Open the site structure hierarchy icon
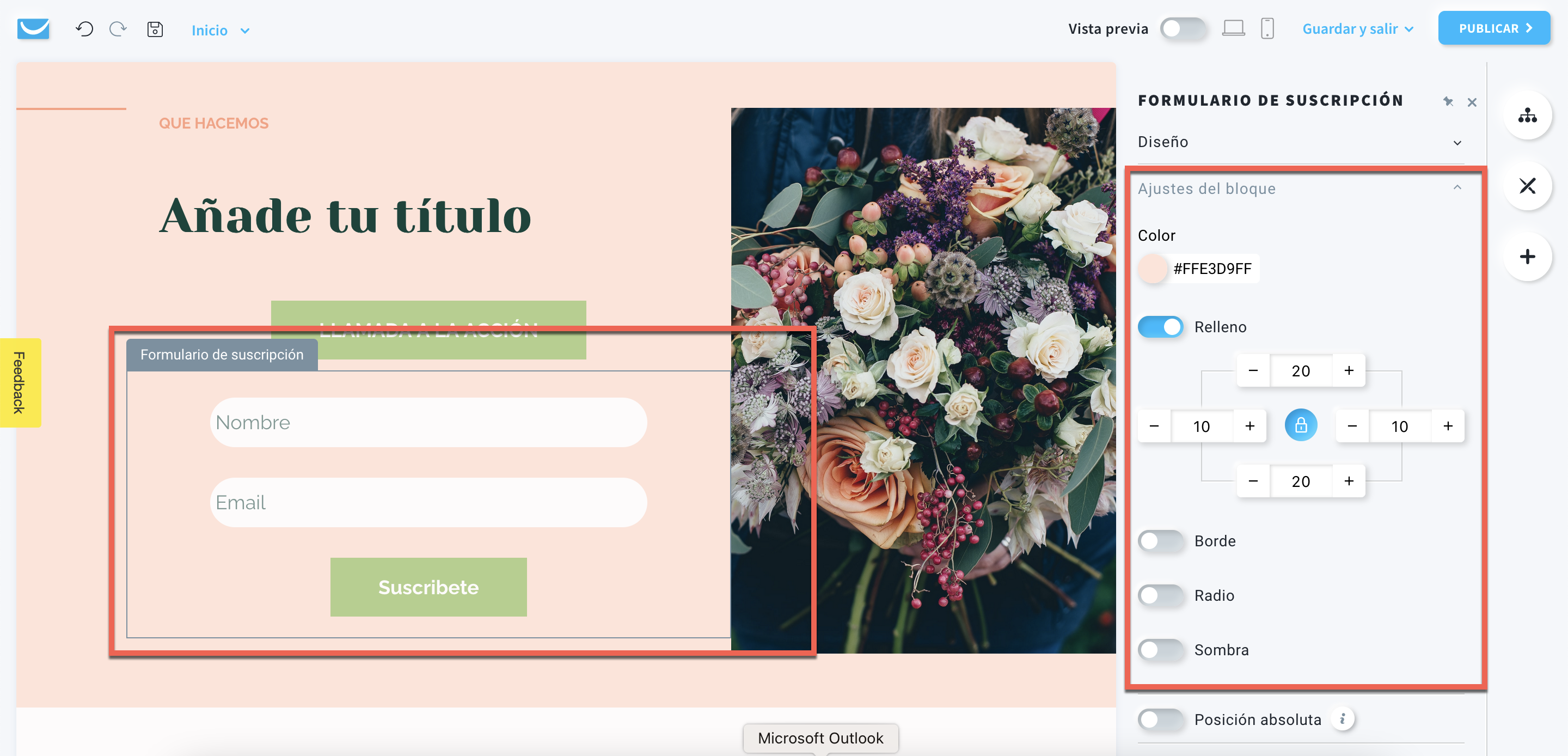Screen dimensions: 1568x756 coord(1527,115)
